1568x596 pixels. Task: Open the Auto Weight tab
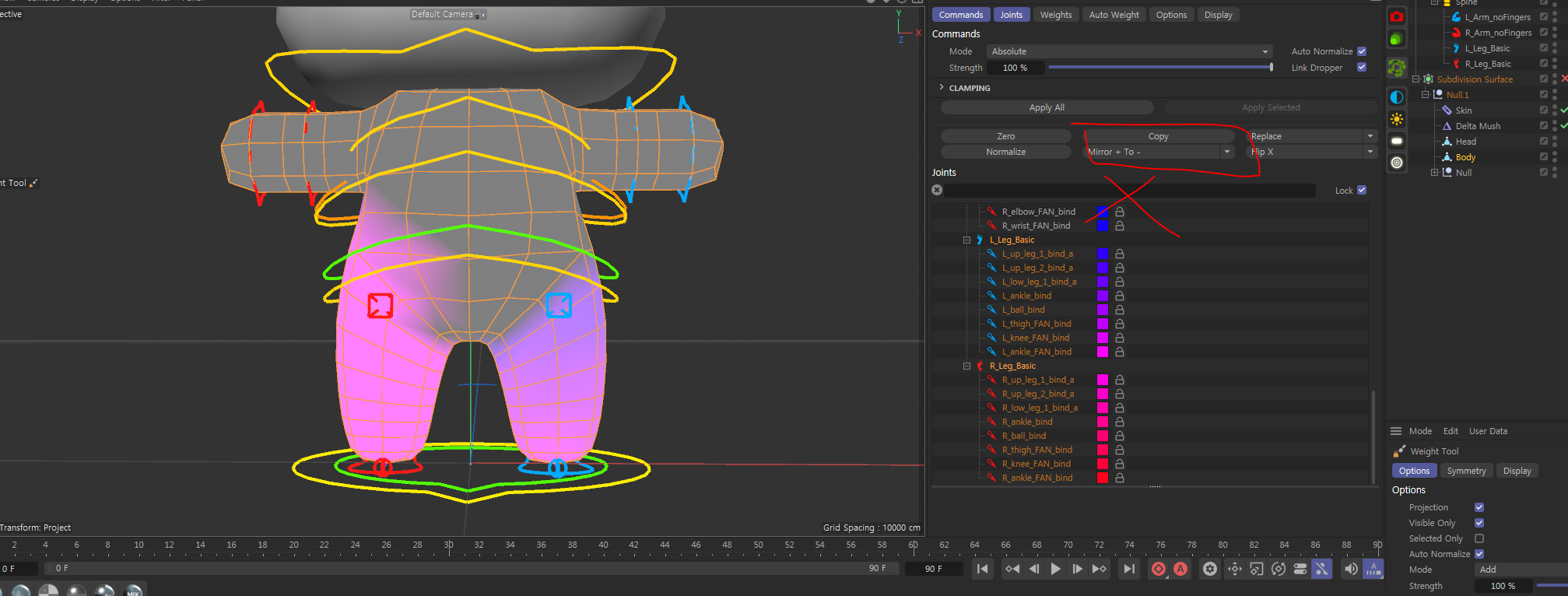(x=1114, y=15)
